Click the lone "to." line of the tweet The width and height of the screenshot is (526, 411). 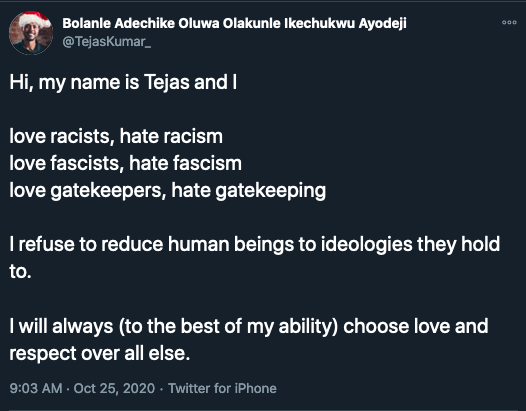click(20, 271)
